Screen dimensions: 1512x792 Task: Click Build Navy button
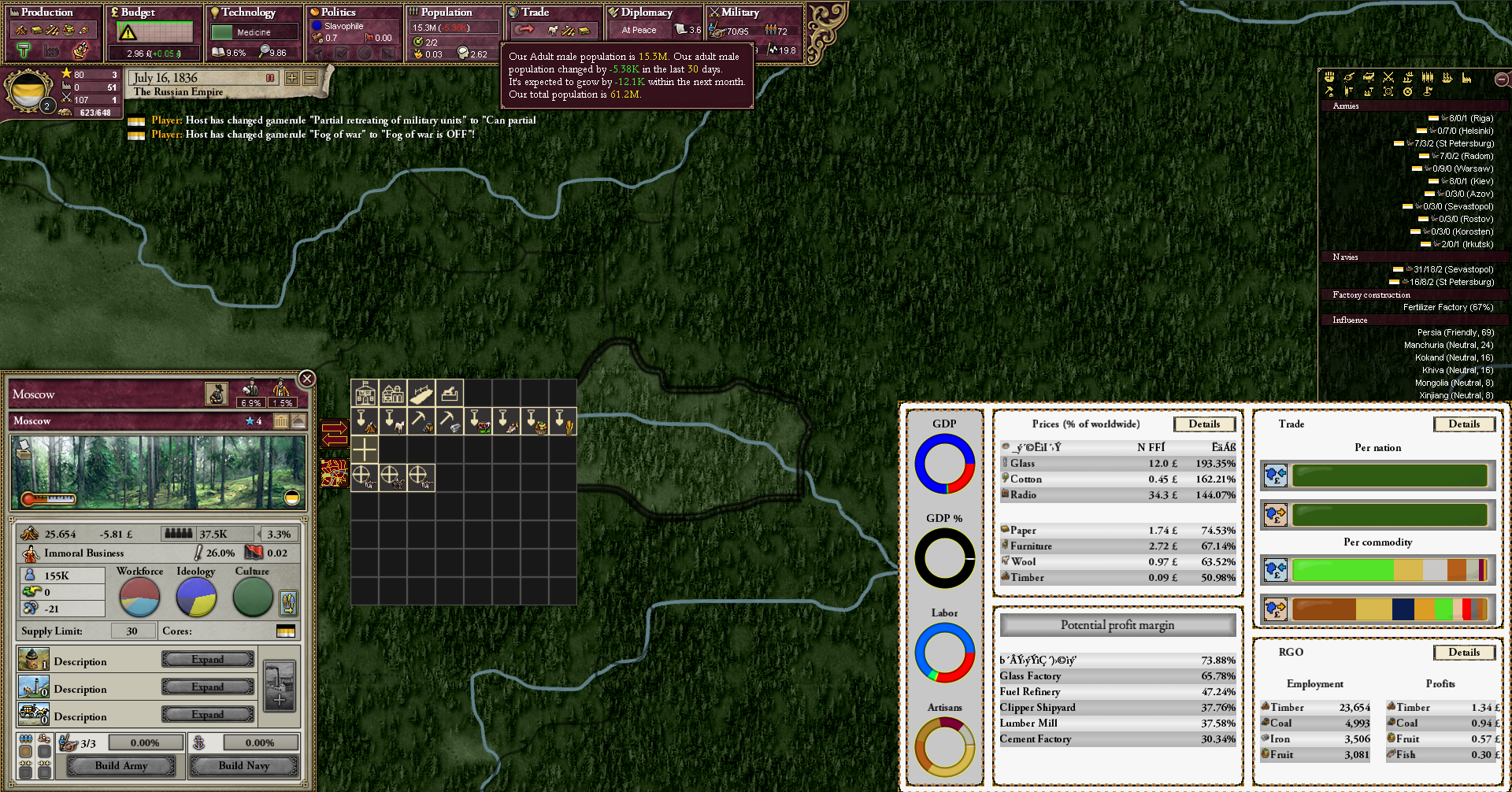tap(244, 765)
